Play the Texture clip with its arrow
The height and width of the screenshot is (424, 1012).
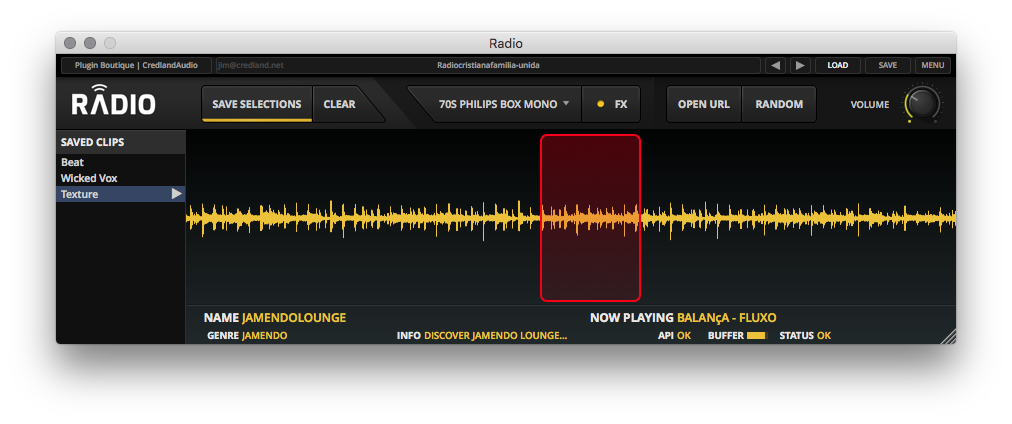pyautogui.click(x=176, y=194)
